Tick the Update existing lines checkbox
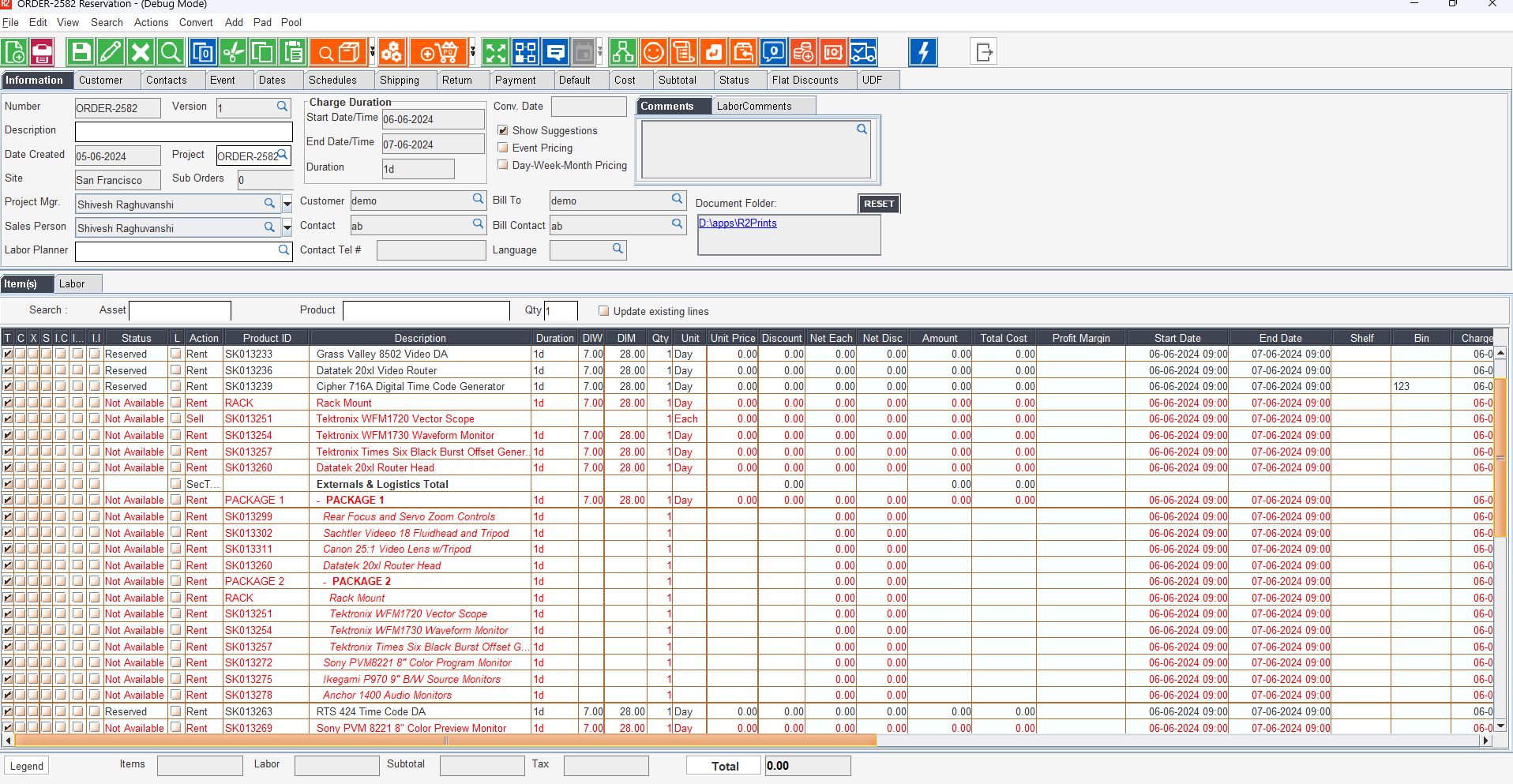The image size is (1513, 784). pos(604,311)
